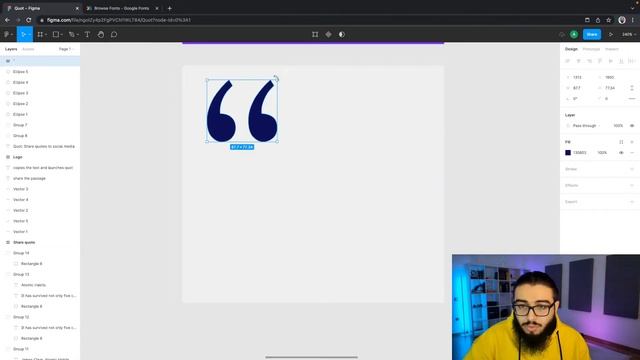
Task: Click the Align bottom icon
Action: [621, 61]
